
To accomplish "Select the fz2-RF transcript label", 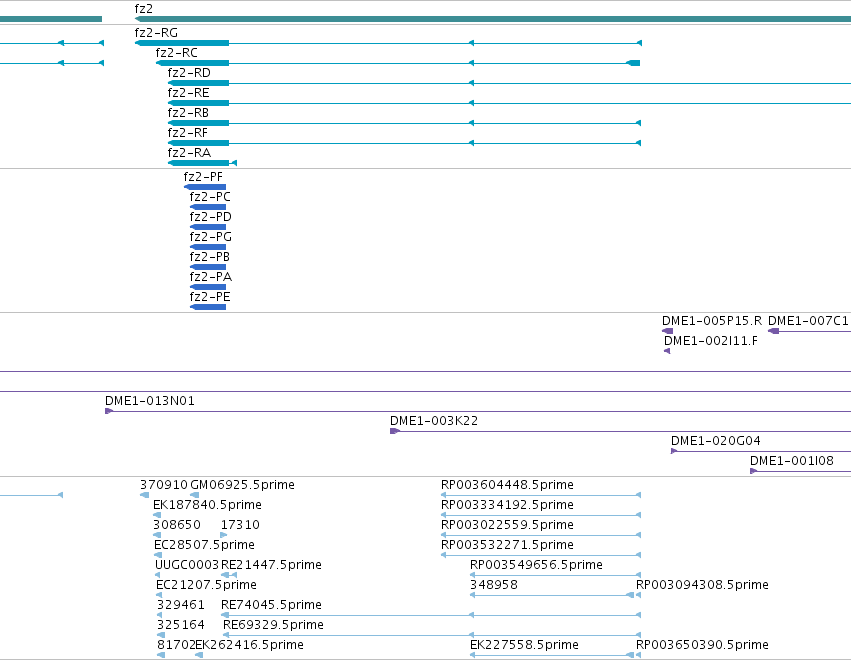I will tap(188, 133).
